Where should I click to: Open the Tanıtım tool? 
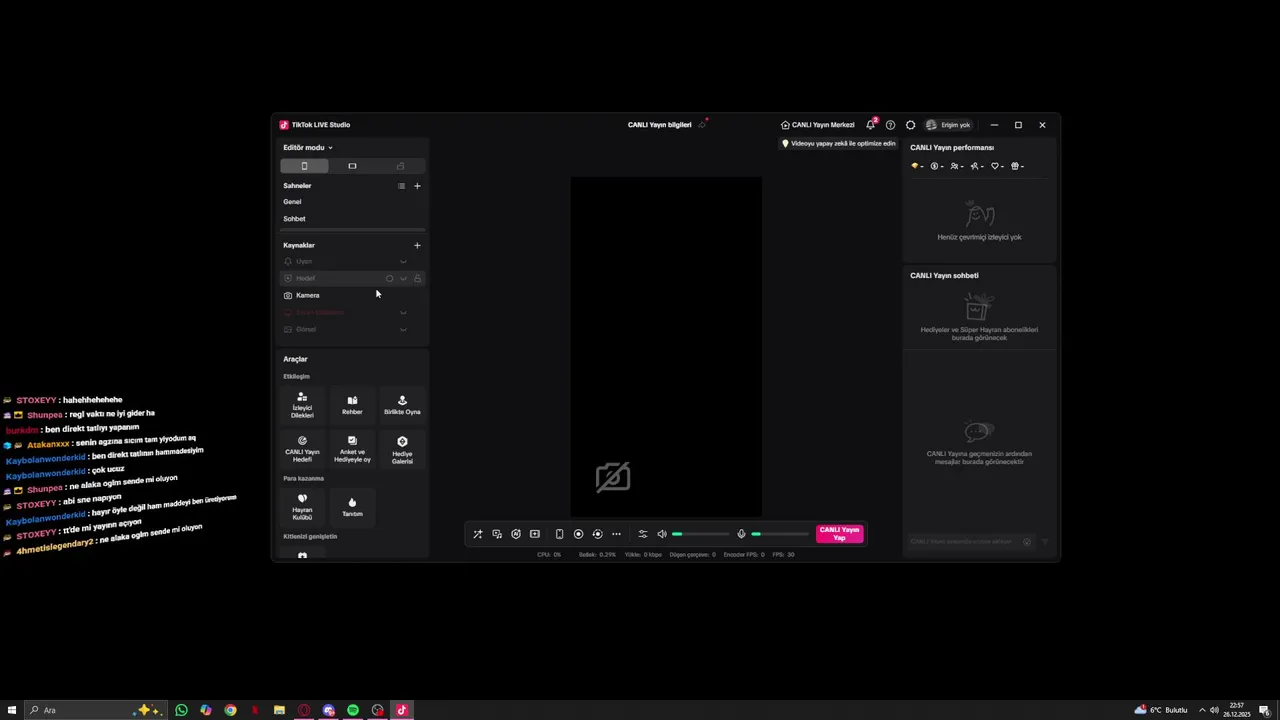click(352, 507)
